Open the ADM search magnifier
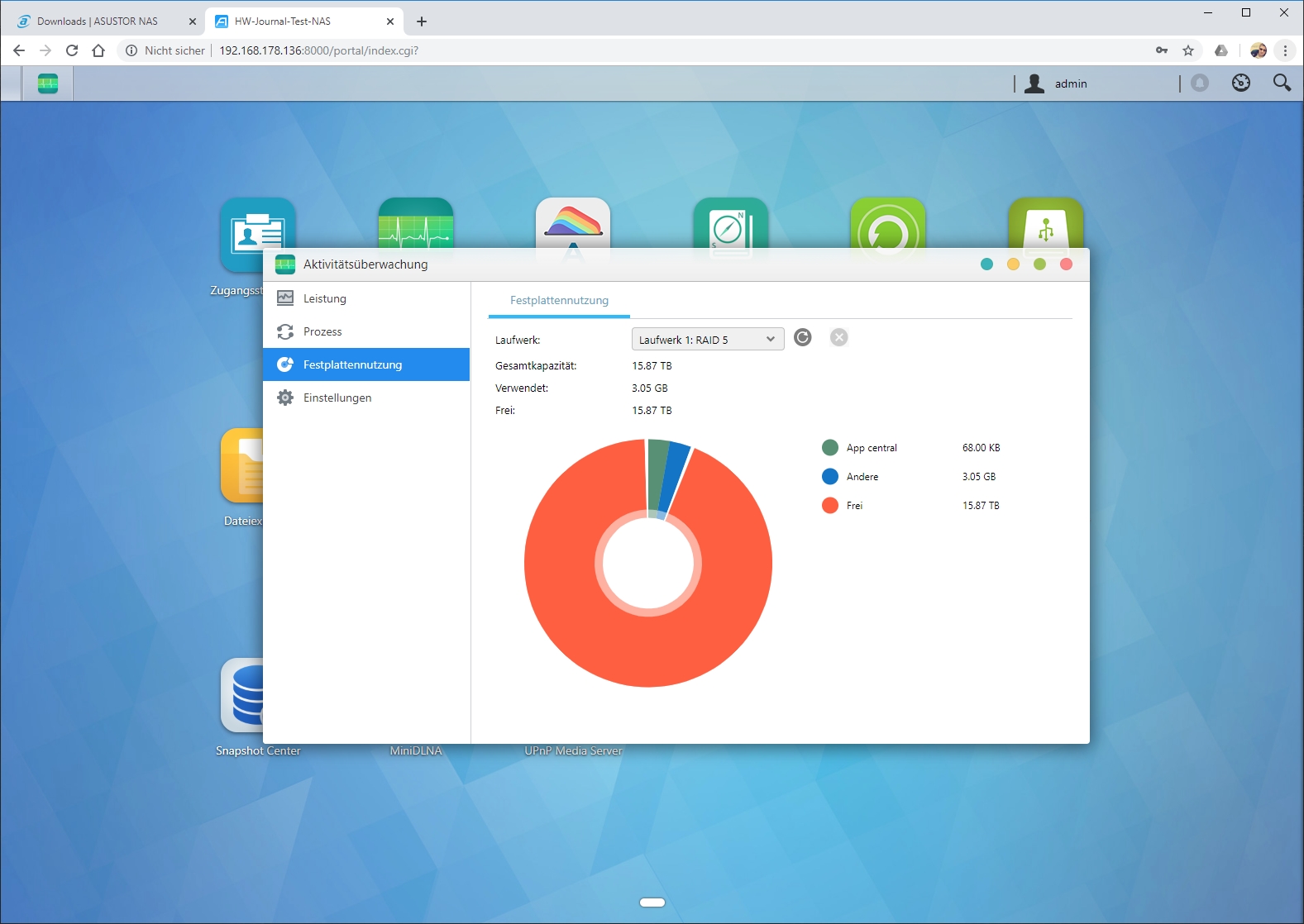This screenshot has width=1304, height=924. click(1282, 83)
